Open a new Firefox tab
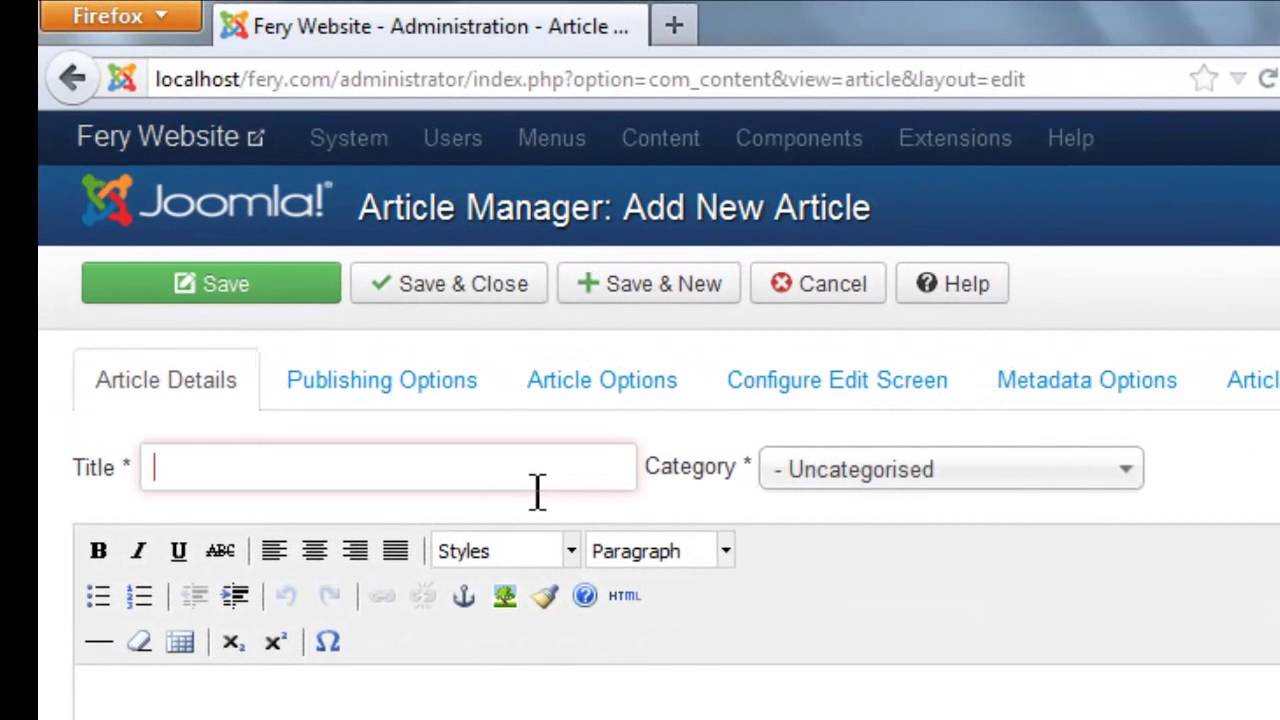1280x720 pixels. point(674,26)
